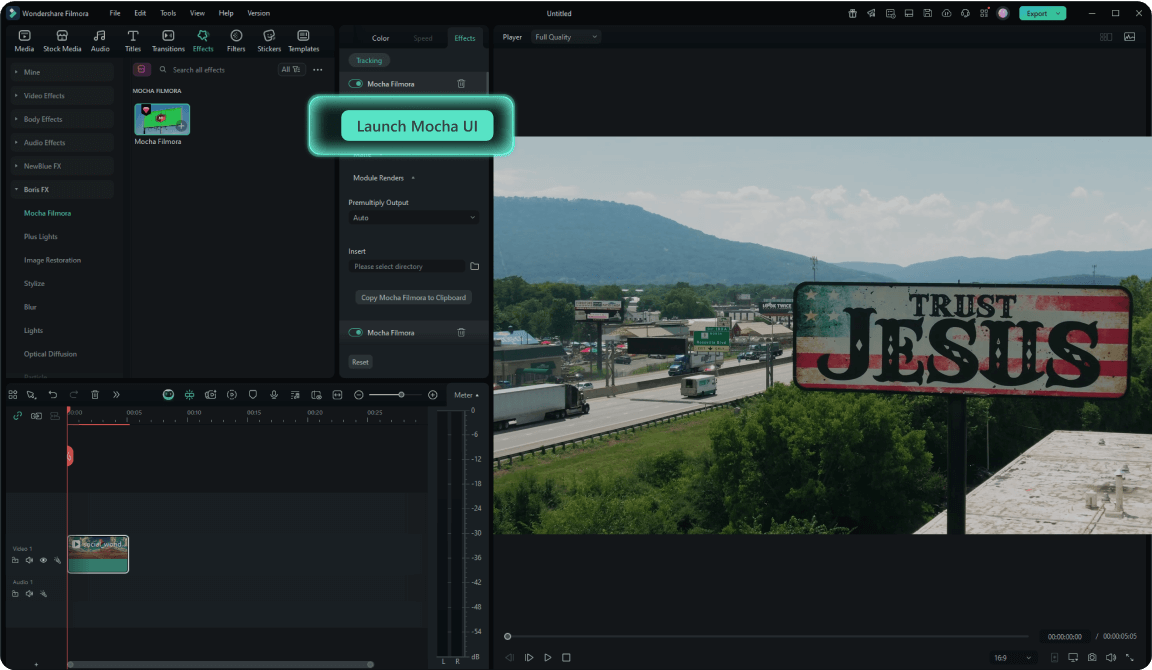Open the File menu
Image resolution: width=1152 pixels, height=670 pixels.
coord(115,13)
